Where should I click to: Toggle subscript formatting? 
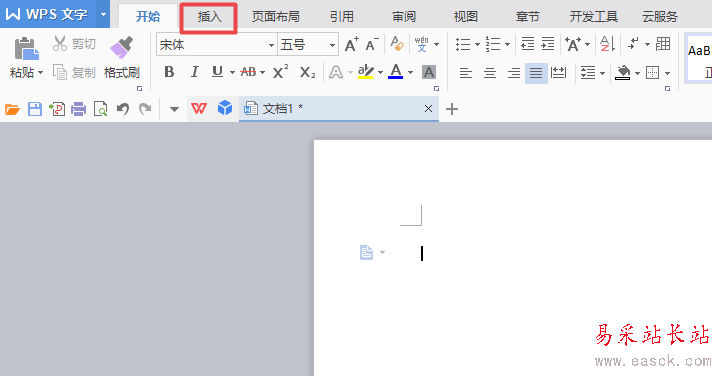[307, 72]
